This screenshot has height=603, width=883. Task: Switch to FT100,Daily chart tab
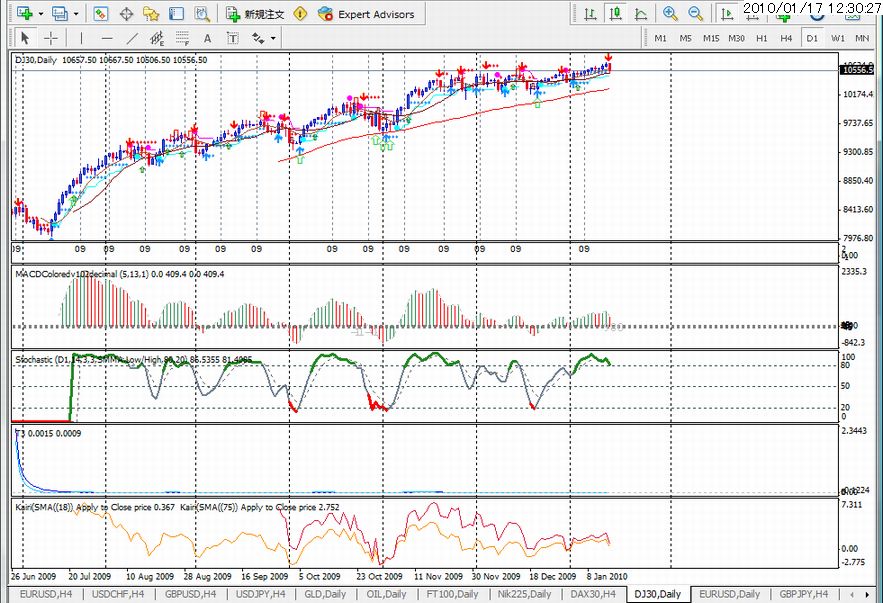coord(452,594)
